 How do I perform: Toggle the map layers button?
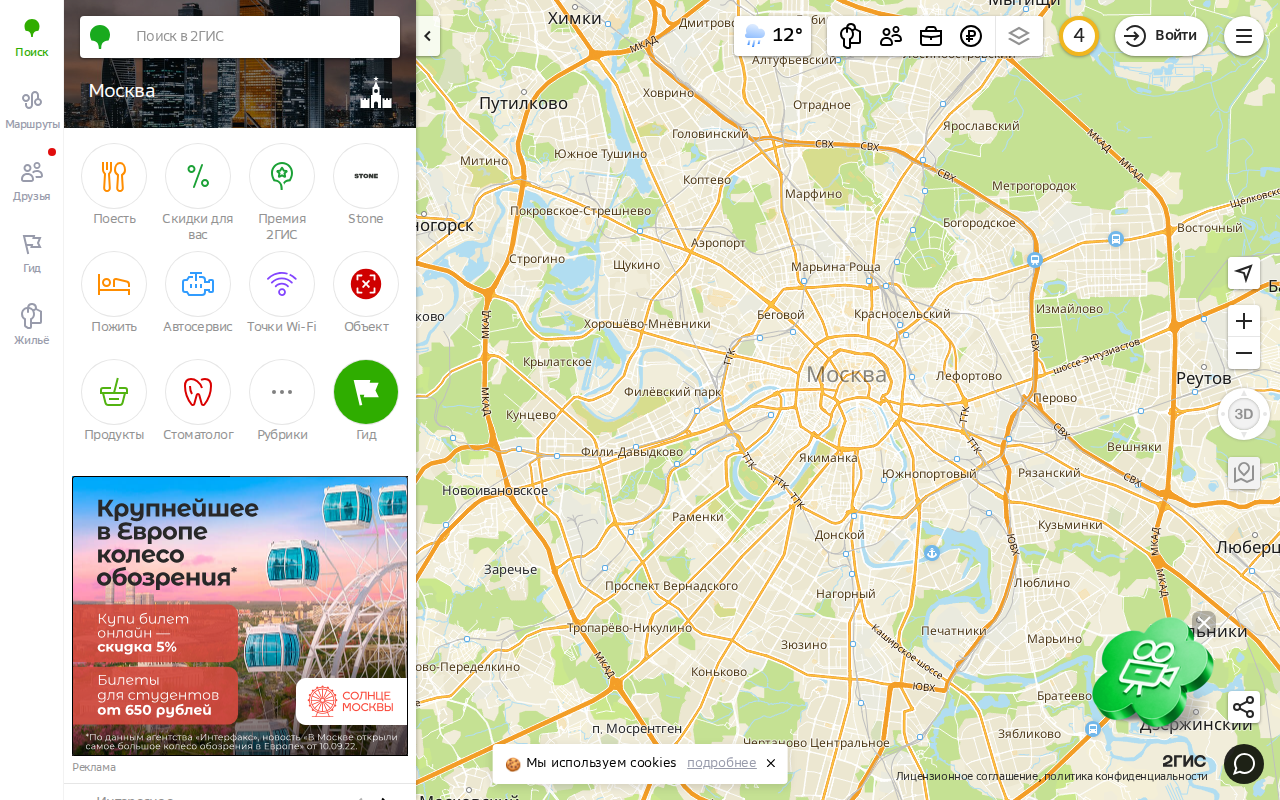point(1019,36)
